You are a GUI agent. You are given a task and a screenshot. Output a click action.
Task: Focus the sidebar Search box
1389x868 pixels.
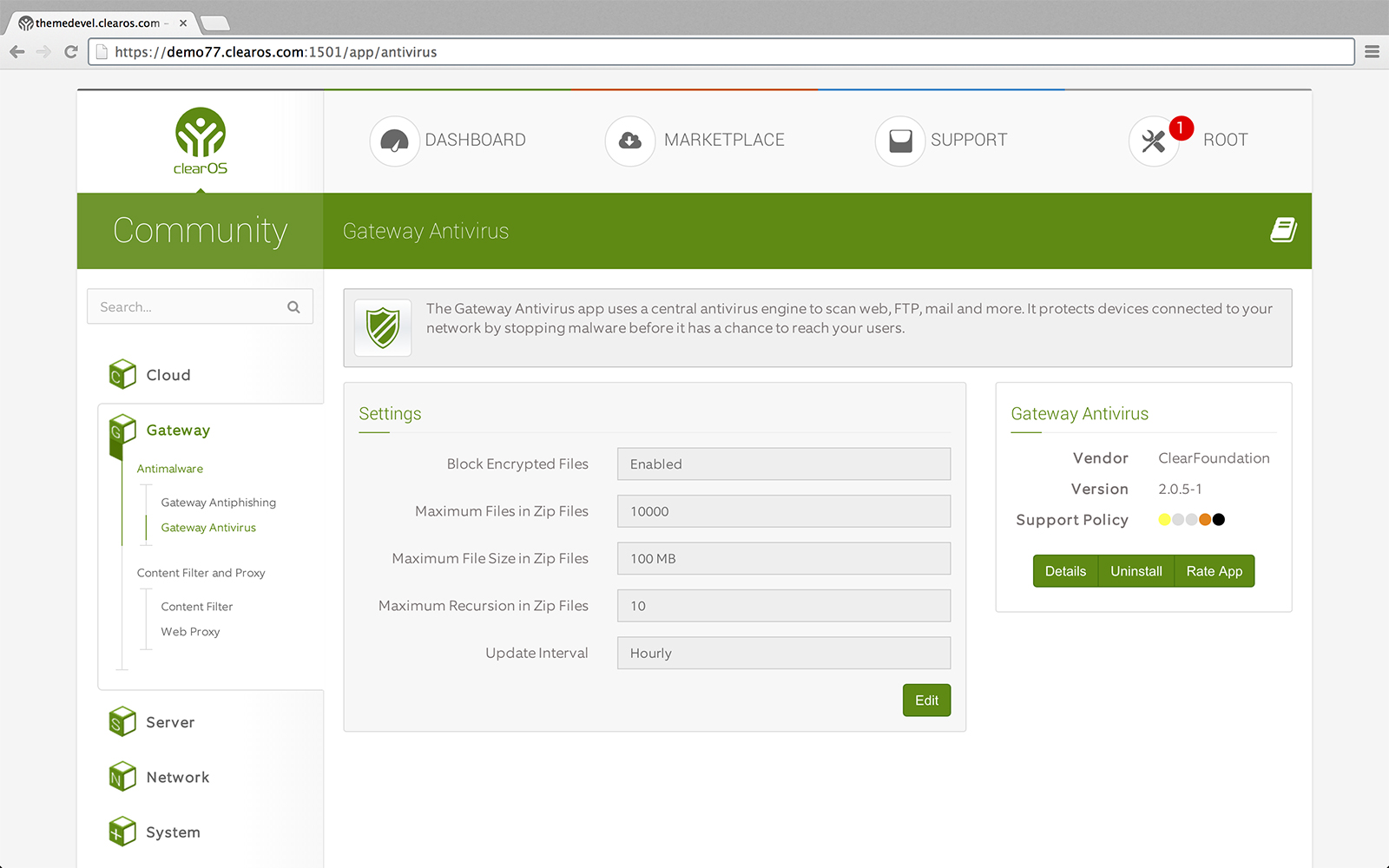coord(200,306)
